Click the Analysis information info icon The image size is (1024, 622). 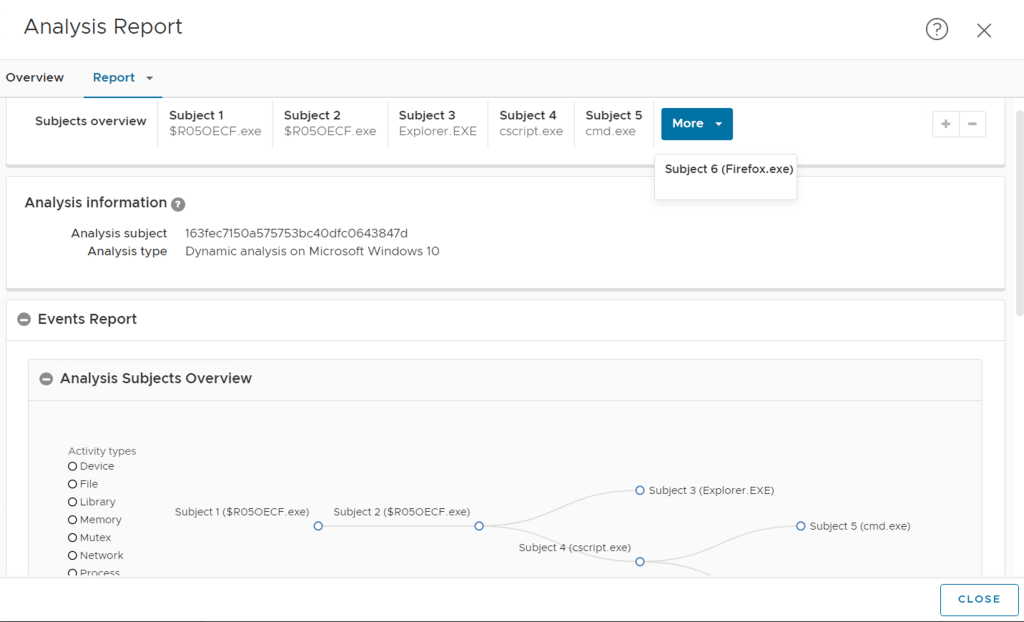pos(178,204)
